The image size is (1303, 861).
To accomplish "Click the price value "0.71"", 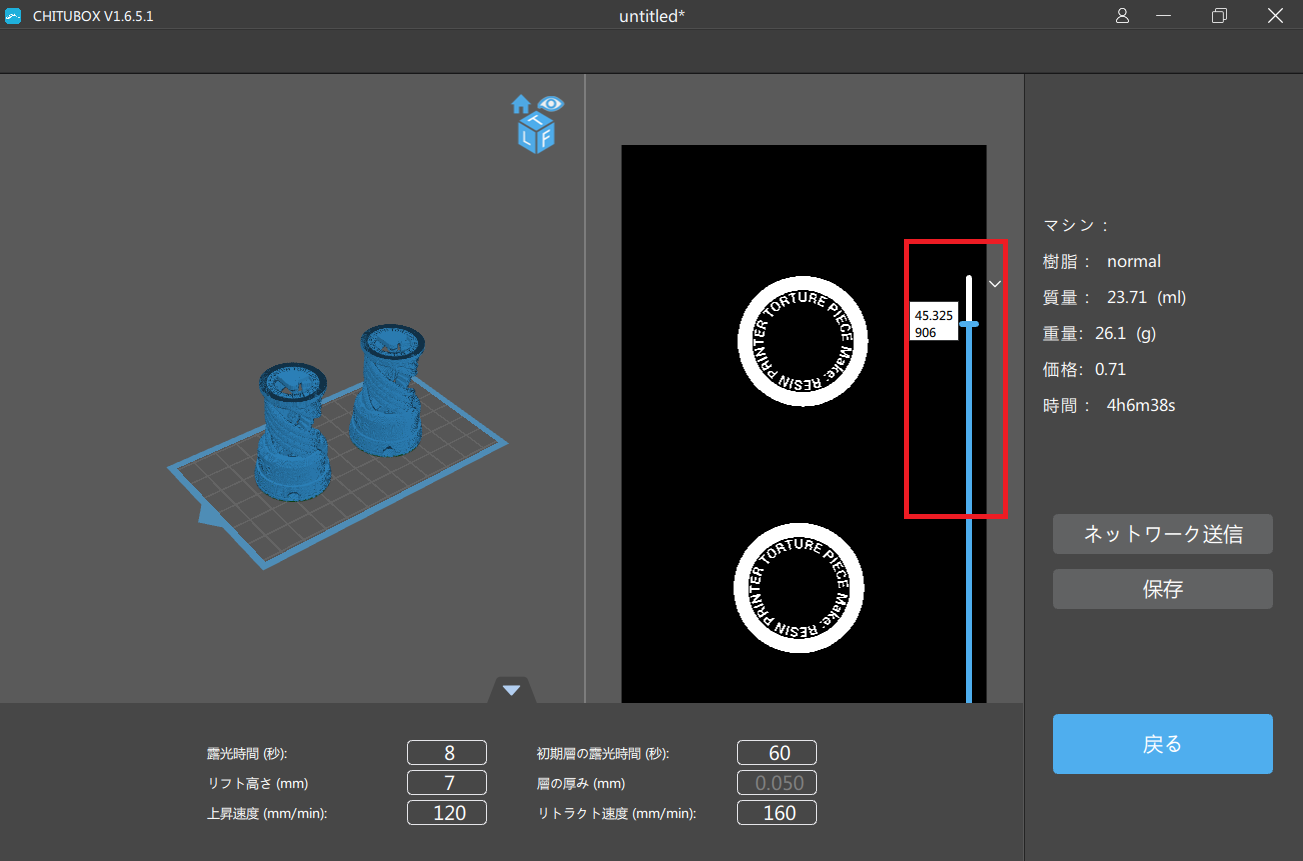I will (x=1110, y=370).
